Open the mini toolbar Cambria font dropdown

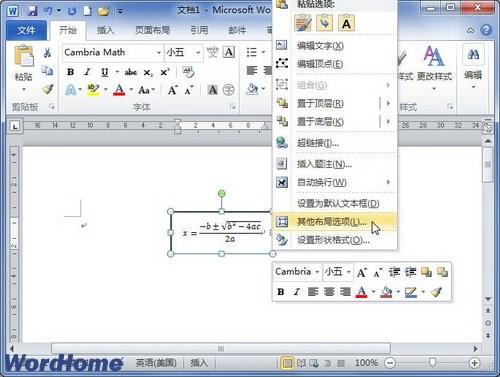(317, 272)
